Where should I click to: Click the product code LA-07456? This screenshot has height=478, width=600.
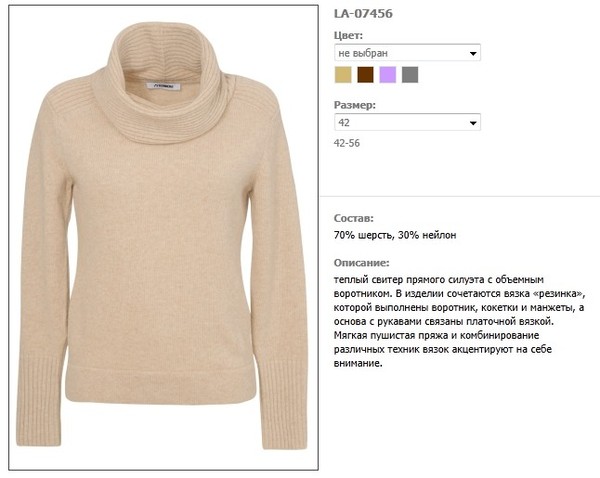point(363,14)
